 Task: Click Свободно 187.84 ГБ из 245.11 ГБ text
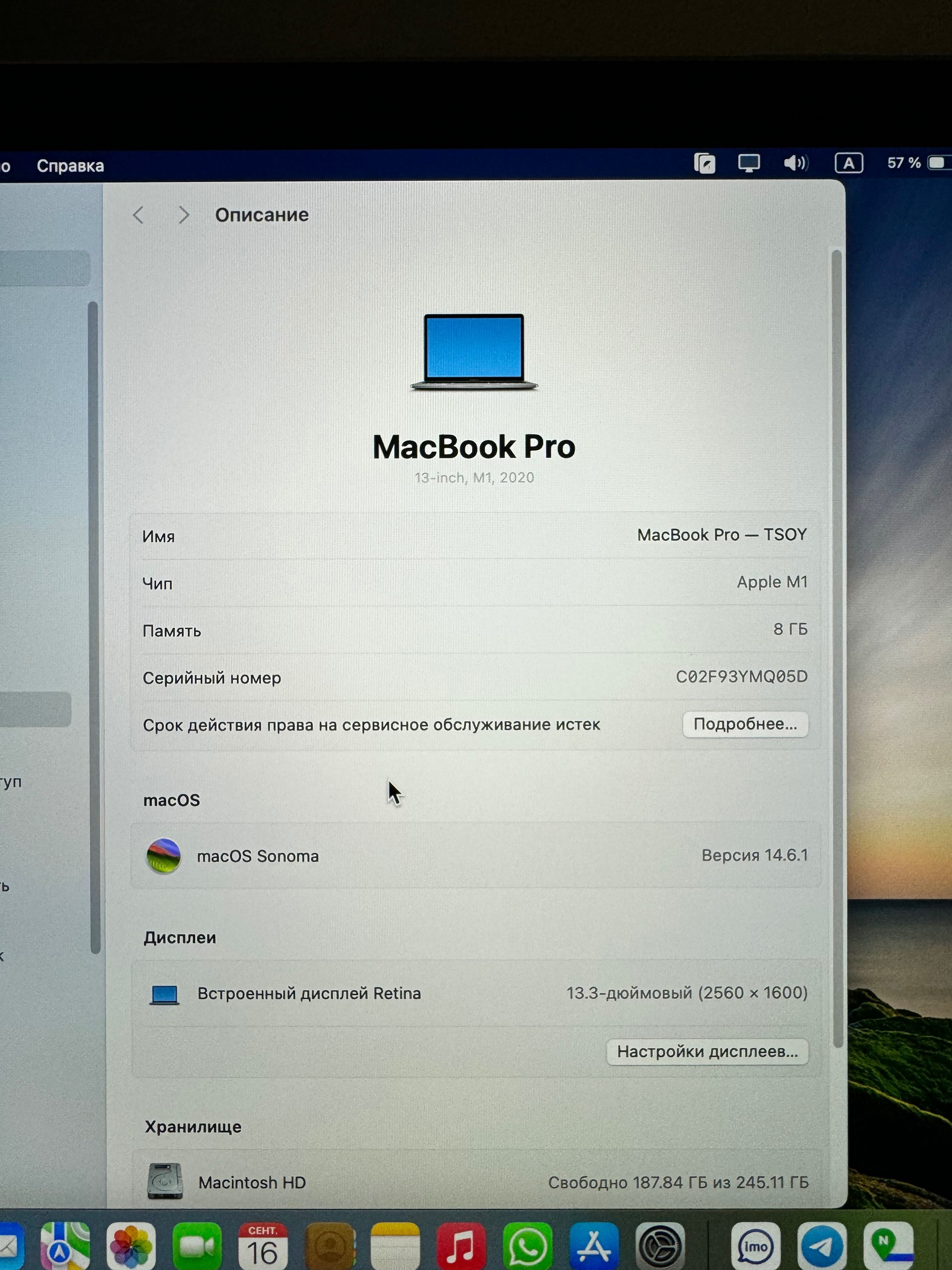pyautogui.click(x=678, y=1183)
